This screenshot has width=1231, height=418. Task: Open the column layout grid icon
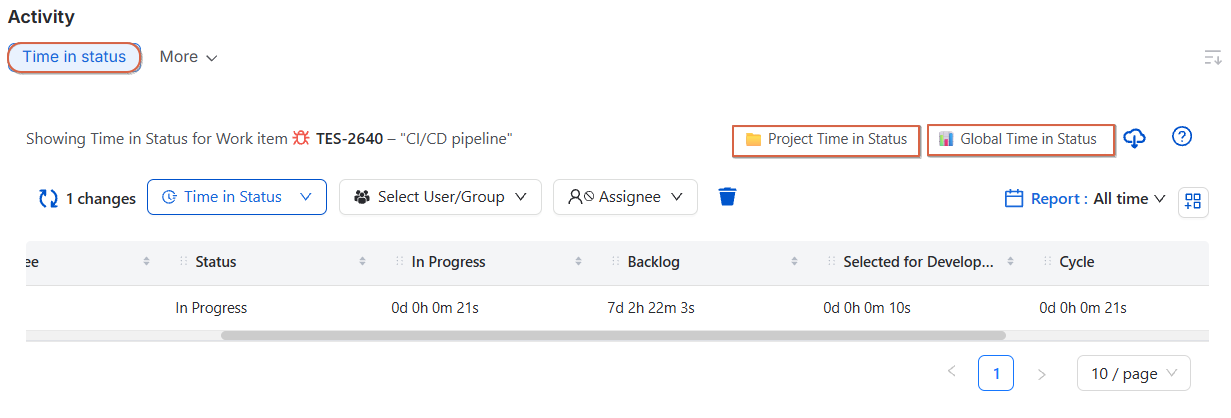[1192, 201]
